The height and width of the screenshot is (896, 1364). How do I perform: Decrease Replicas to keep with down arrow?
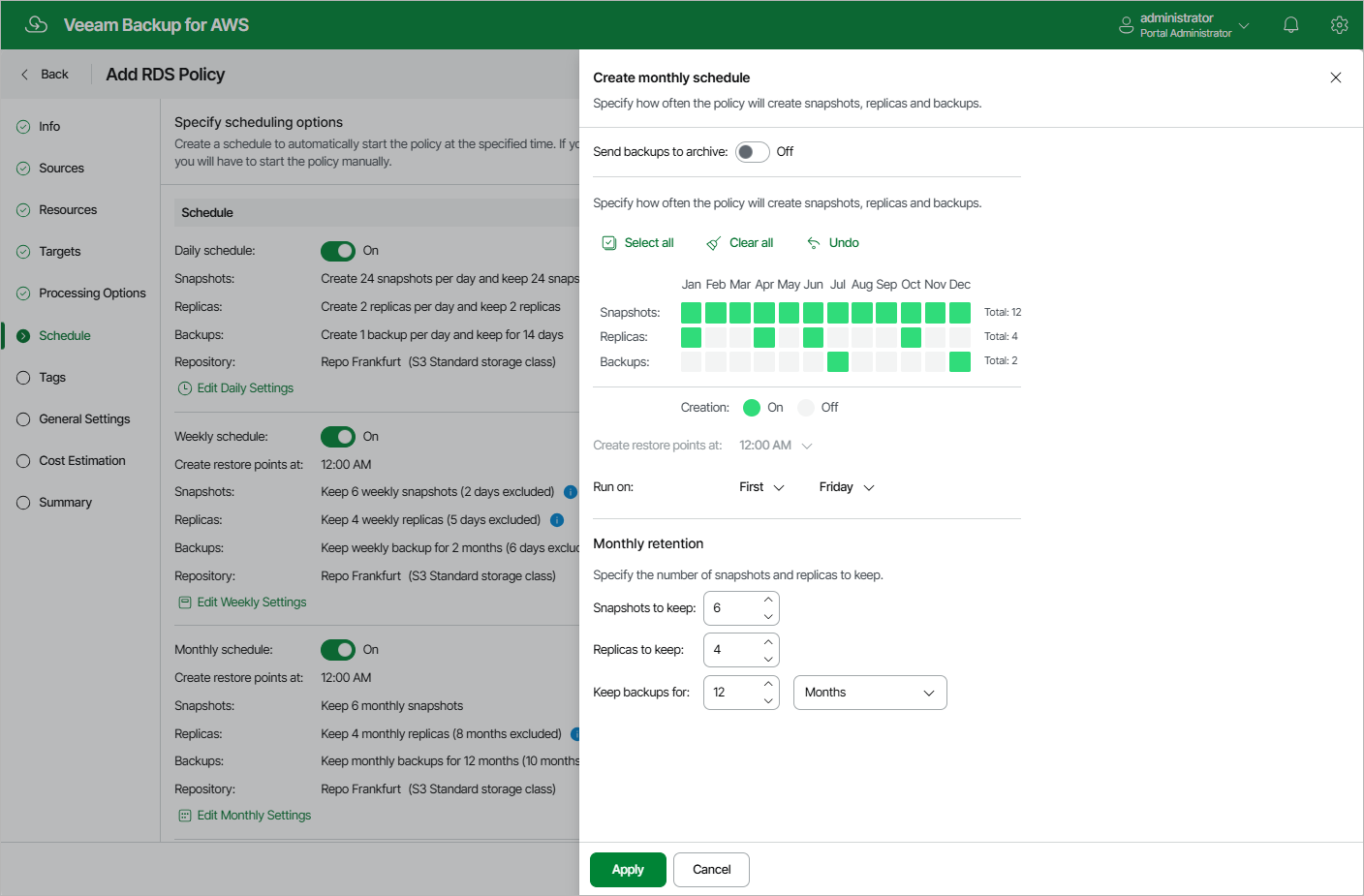pos(768,659)
